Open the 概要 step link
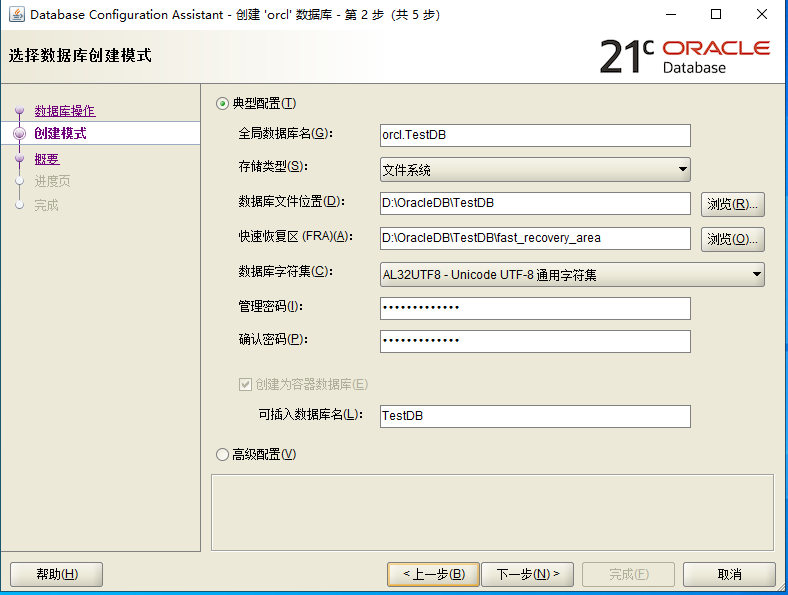Image resolution: width=788 pixels, height=595 pixels. [x=47, y=159]
